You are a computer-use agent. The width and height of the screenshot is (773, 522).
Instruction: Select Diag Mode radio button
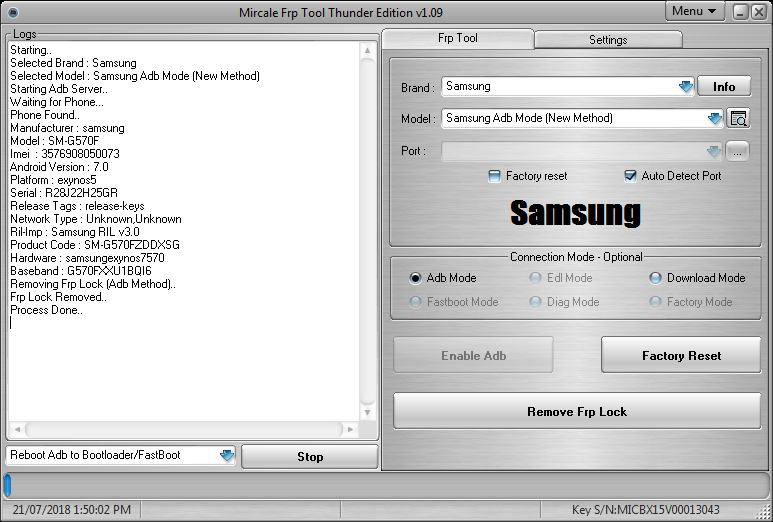coord(535,302)
